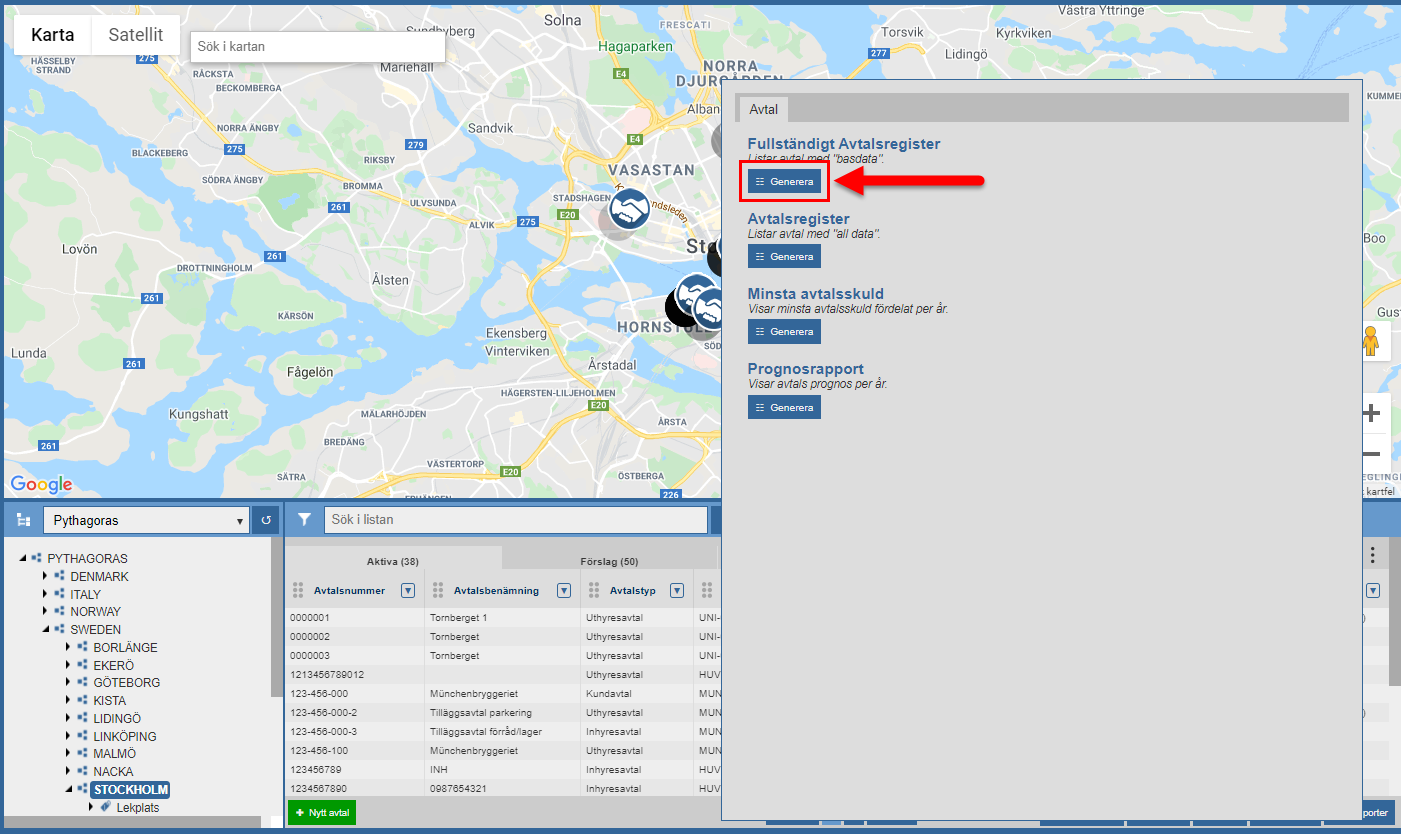Image resolution: width=1401 pixels, height=834 pixels.
Task: Click the filter funnel icon beside list search
Action: tap(305, 520)
